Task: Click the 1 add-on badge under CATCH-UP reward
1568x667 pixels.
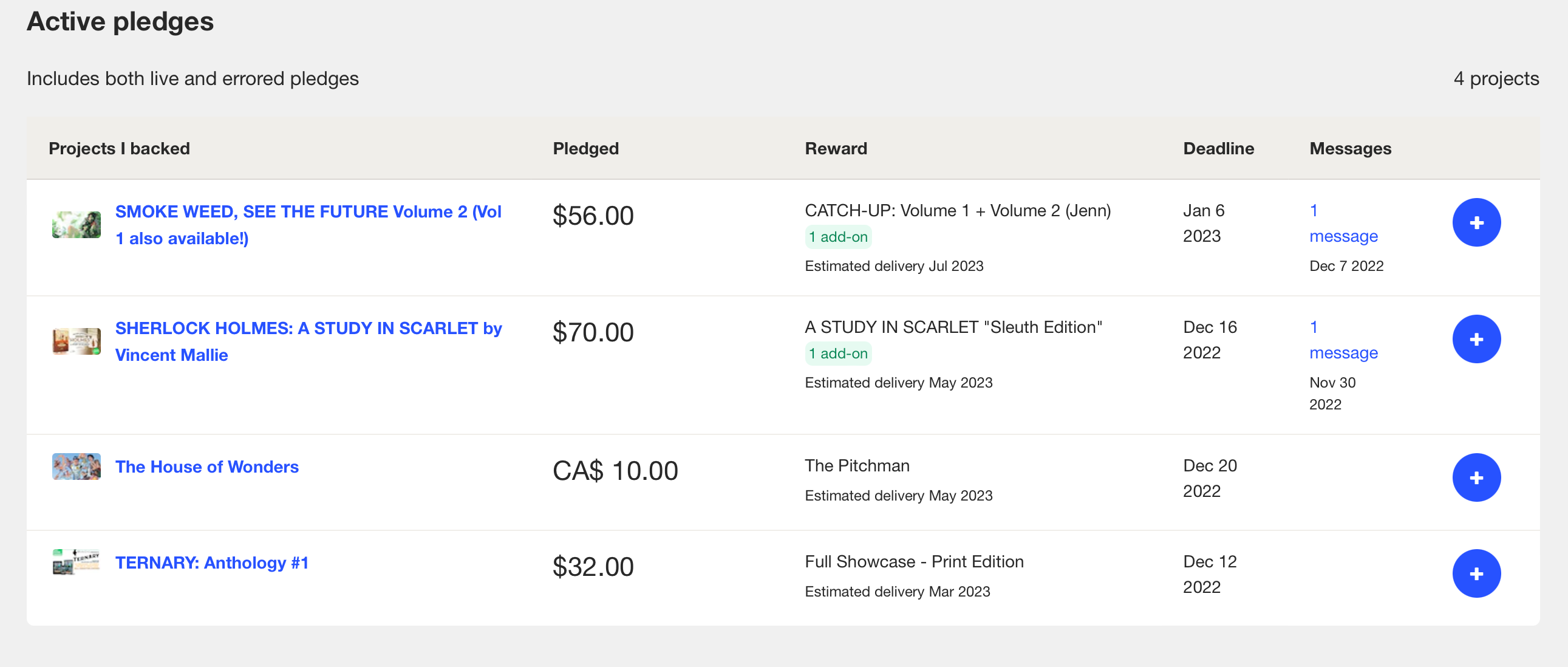Action: pyautogui.click(x=838, y=237)
